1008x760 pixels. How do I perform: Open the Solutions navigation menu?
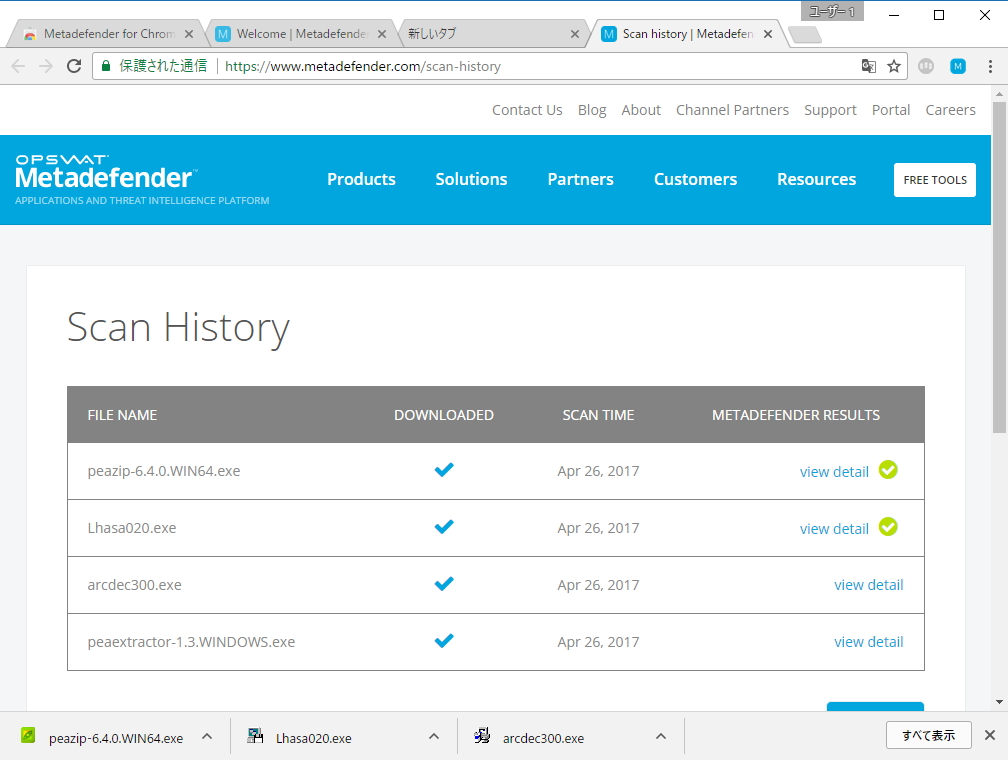coord(471,179)
